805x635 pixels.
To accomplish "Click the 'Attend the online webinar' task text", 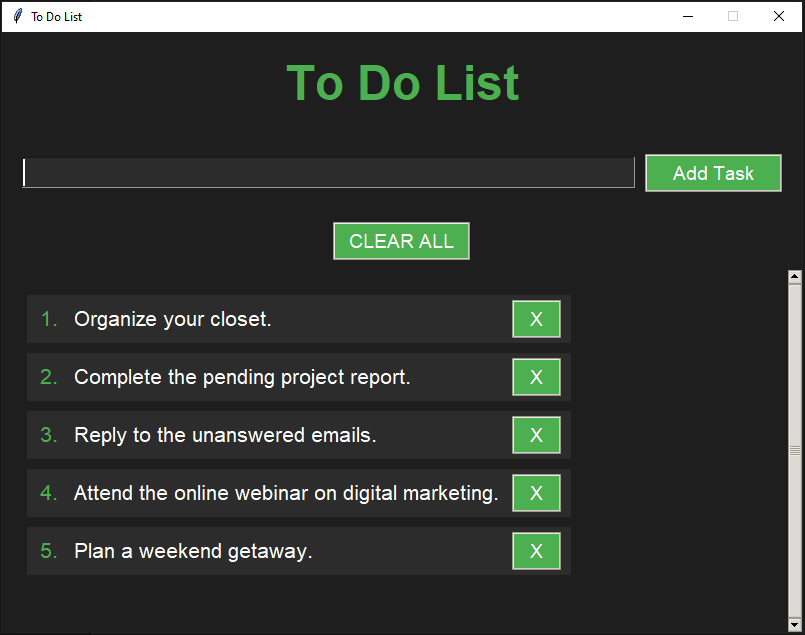I will click(286, 493).
